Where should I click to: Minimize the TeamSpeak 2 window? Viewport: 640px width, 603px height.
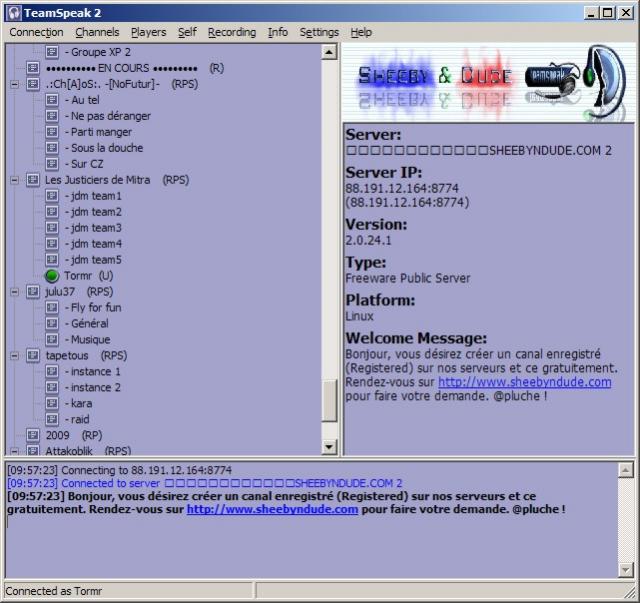[x=591, y=13]
